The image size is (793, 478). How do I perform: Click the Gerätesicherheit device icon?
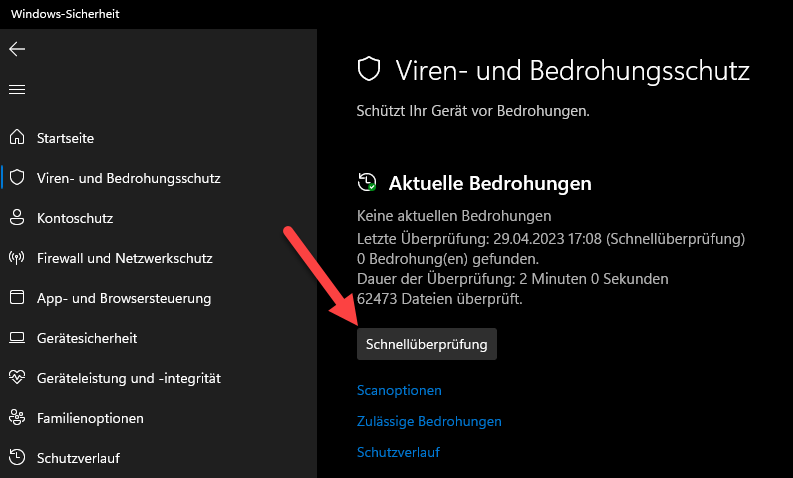pyautogui.click(x=17, y=338)
